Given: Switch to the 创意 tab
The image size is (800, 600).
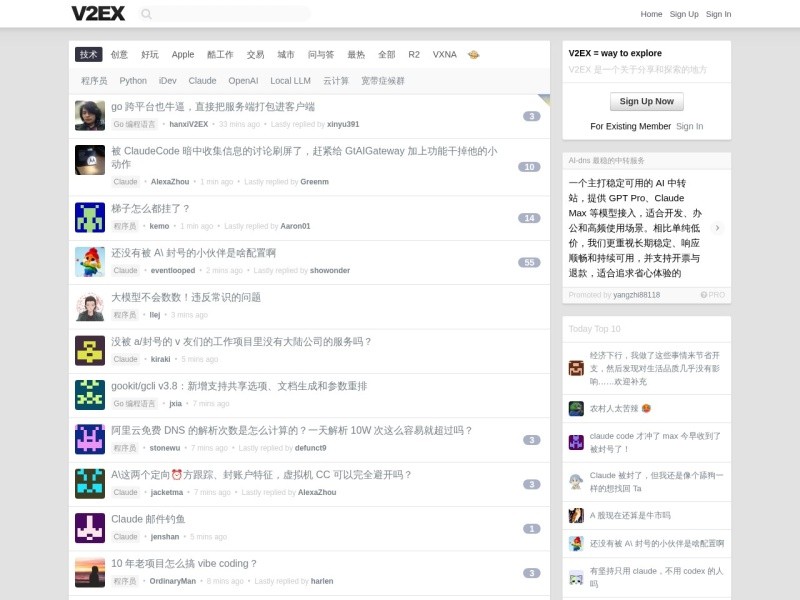Looking at the screenshot, I should coord(119,55).
